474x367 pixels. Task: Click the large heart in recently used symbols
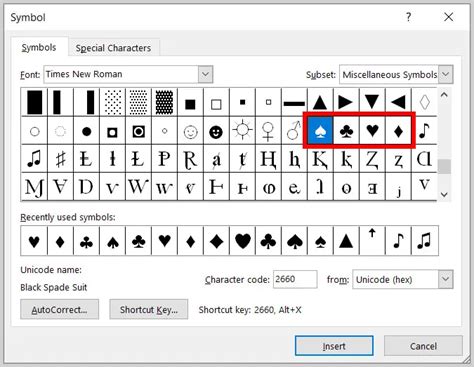pos(242,241)
